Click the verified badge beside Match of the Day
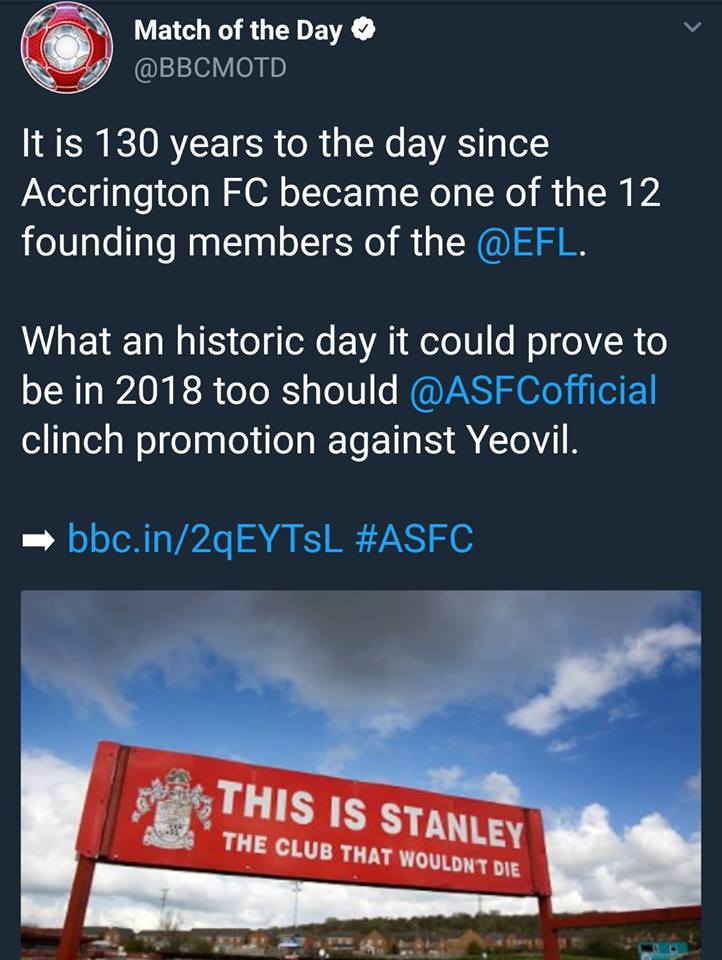This screenshot has width=722, height=960. point(365,31)
